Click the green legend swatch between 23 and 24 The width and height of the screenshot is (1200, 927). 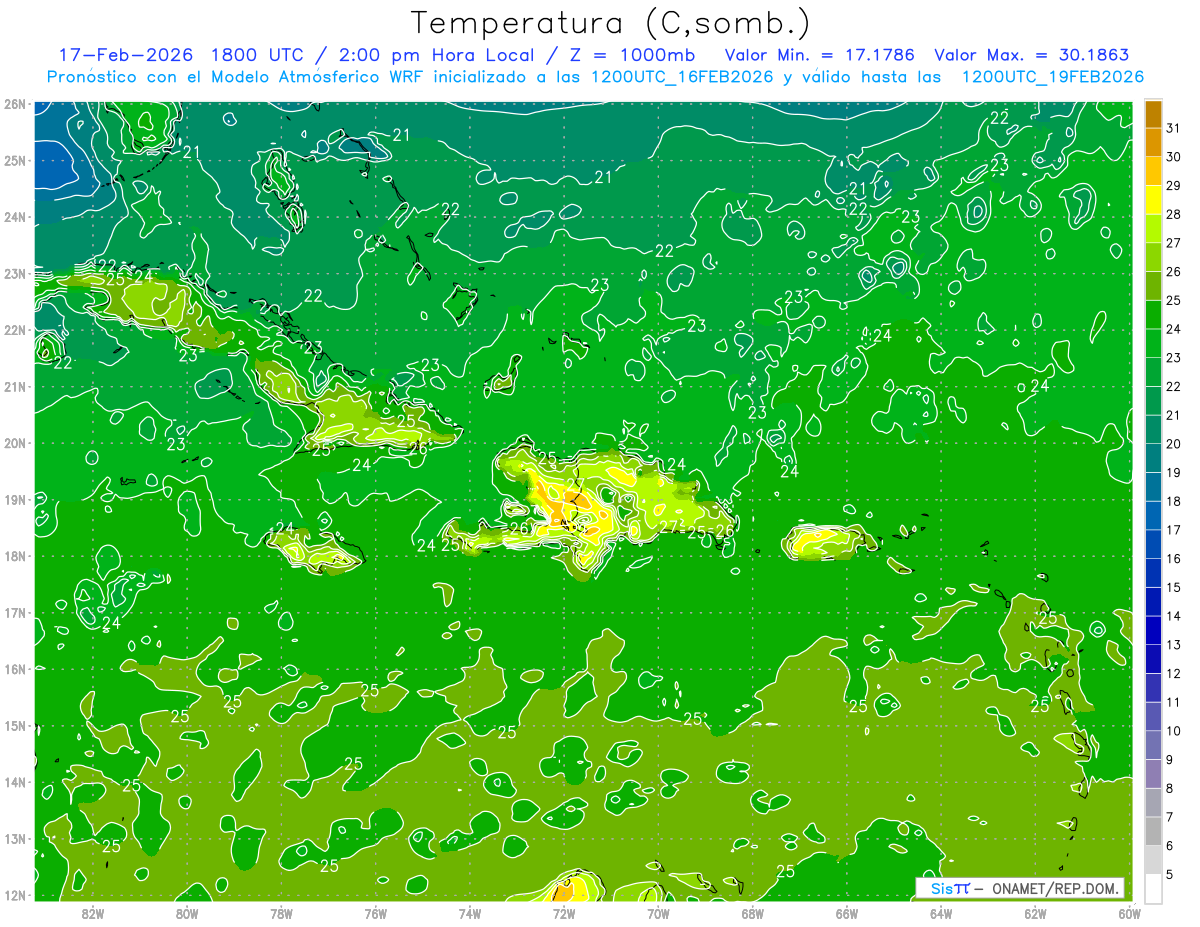1153,343
